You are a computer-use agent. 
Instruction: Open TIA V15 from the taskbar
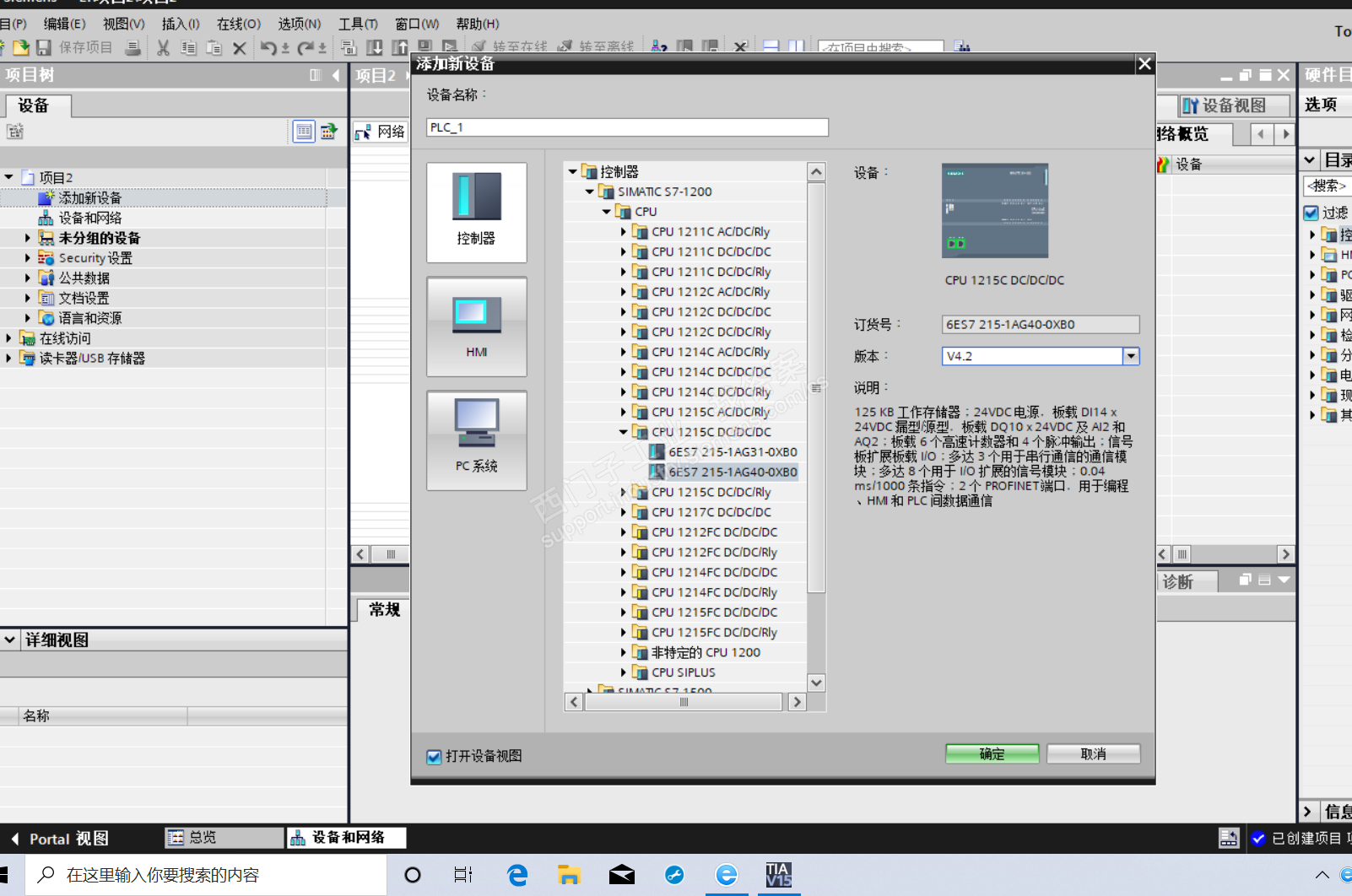point(779,875)
